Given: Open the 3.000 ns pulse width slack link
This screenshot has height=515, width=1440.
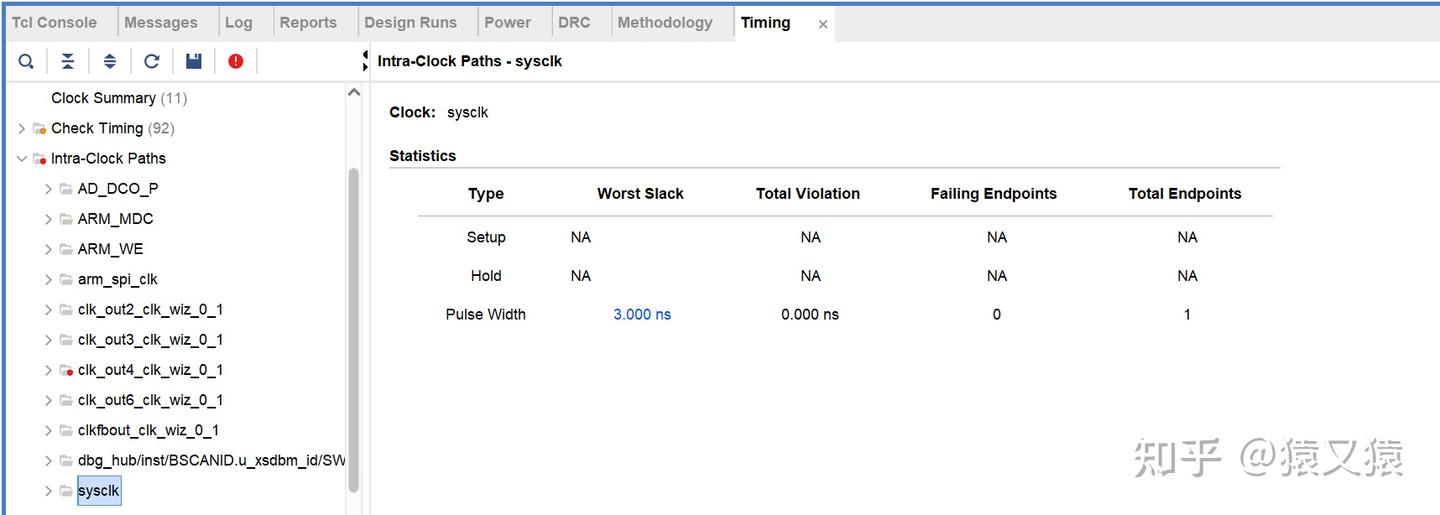Looking at the screenshot, I should (x=642, y=314).
